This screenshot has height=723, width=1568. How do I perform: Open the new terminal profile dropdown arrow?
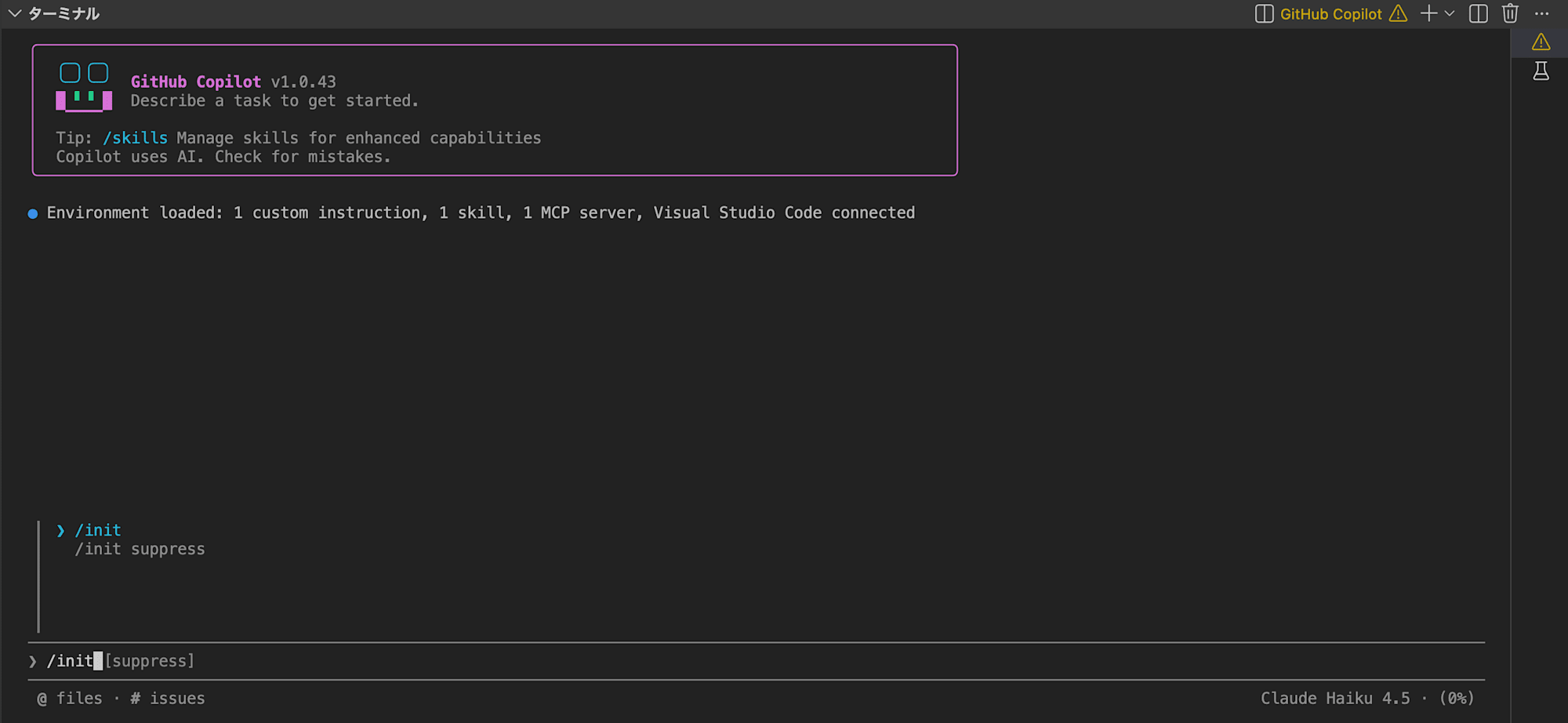[1449, 13]
